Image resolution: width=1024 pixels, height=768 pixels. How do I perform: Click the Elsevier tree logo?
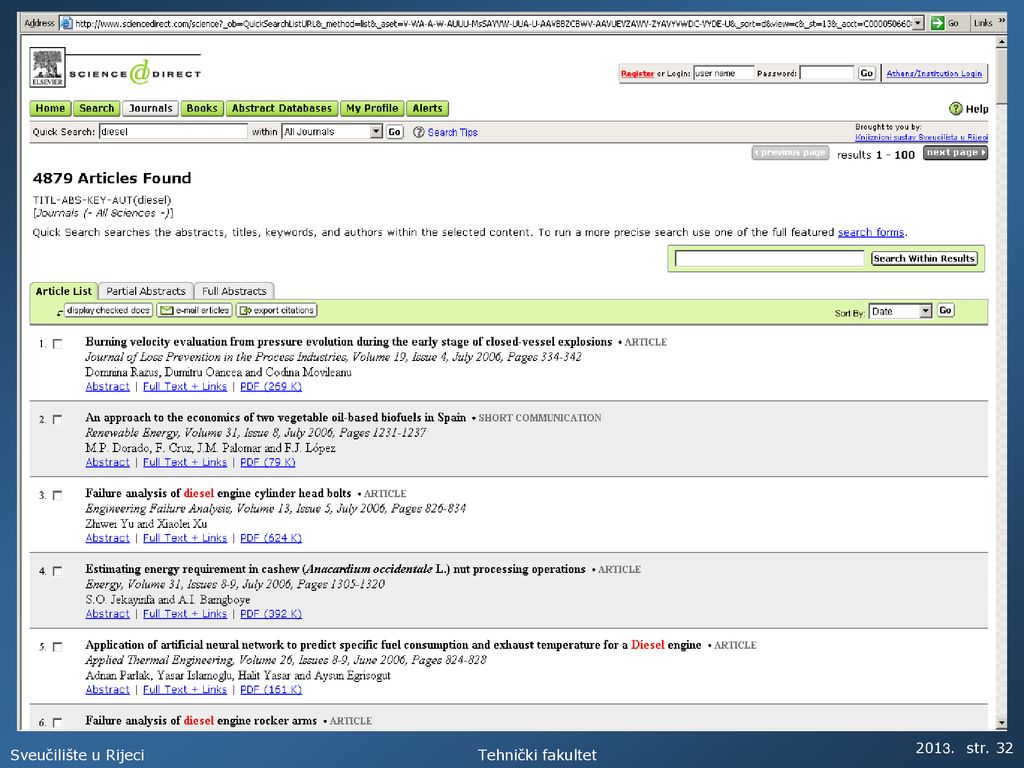click(47, 67)
